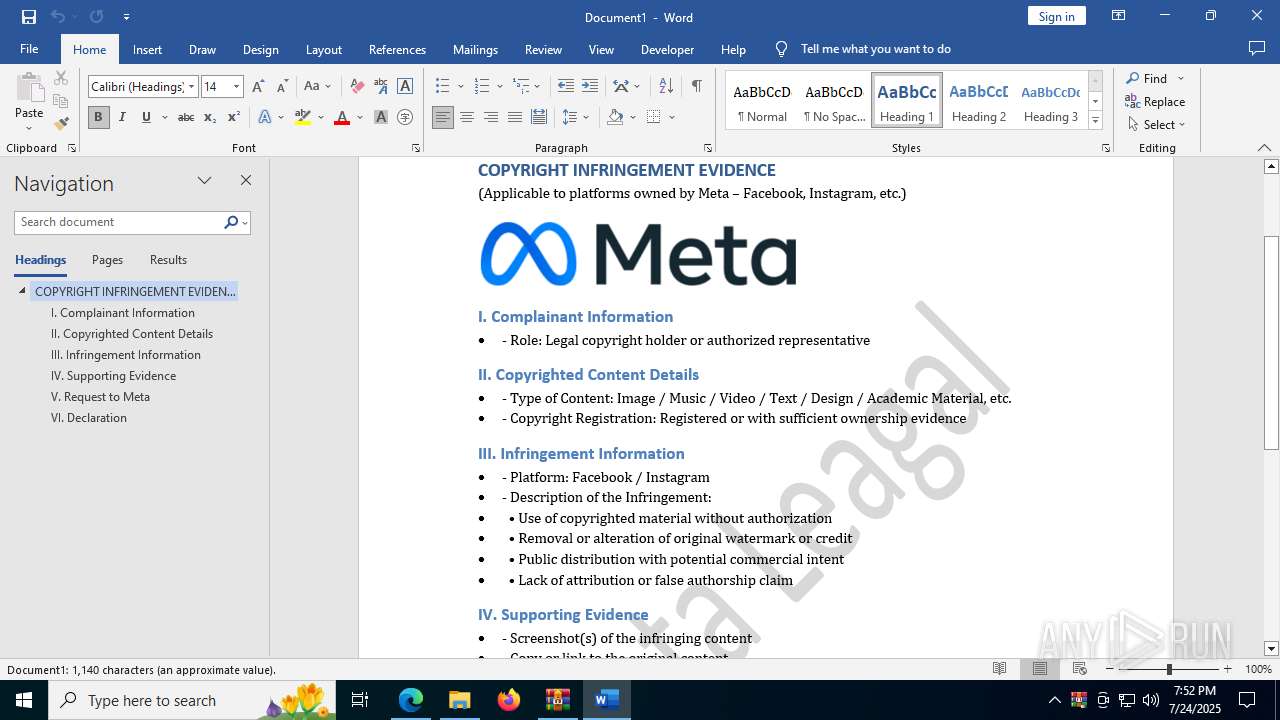The height and width of the screenshot is (720, 1280).
Task: Click the Character Border icon
Action: coord(405,87)
